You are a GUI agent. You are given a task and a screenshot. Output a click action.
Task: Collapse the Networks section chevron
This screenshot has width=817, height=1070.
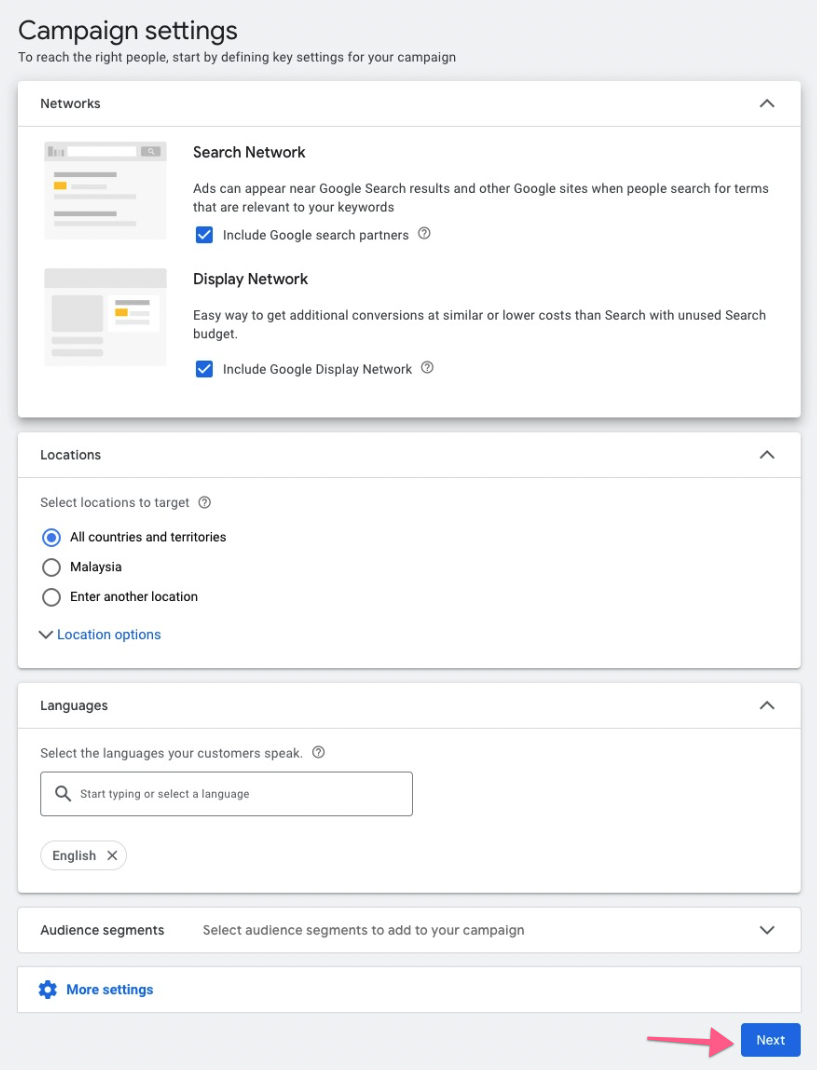[767, 104]
